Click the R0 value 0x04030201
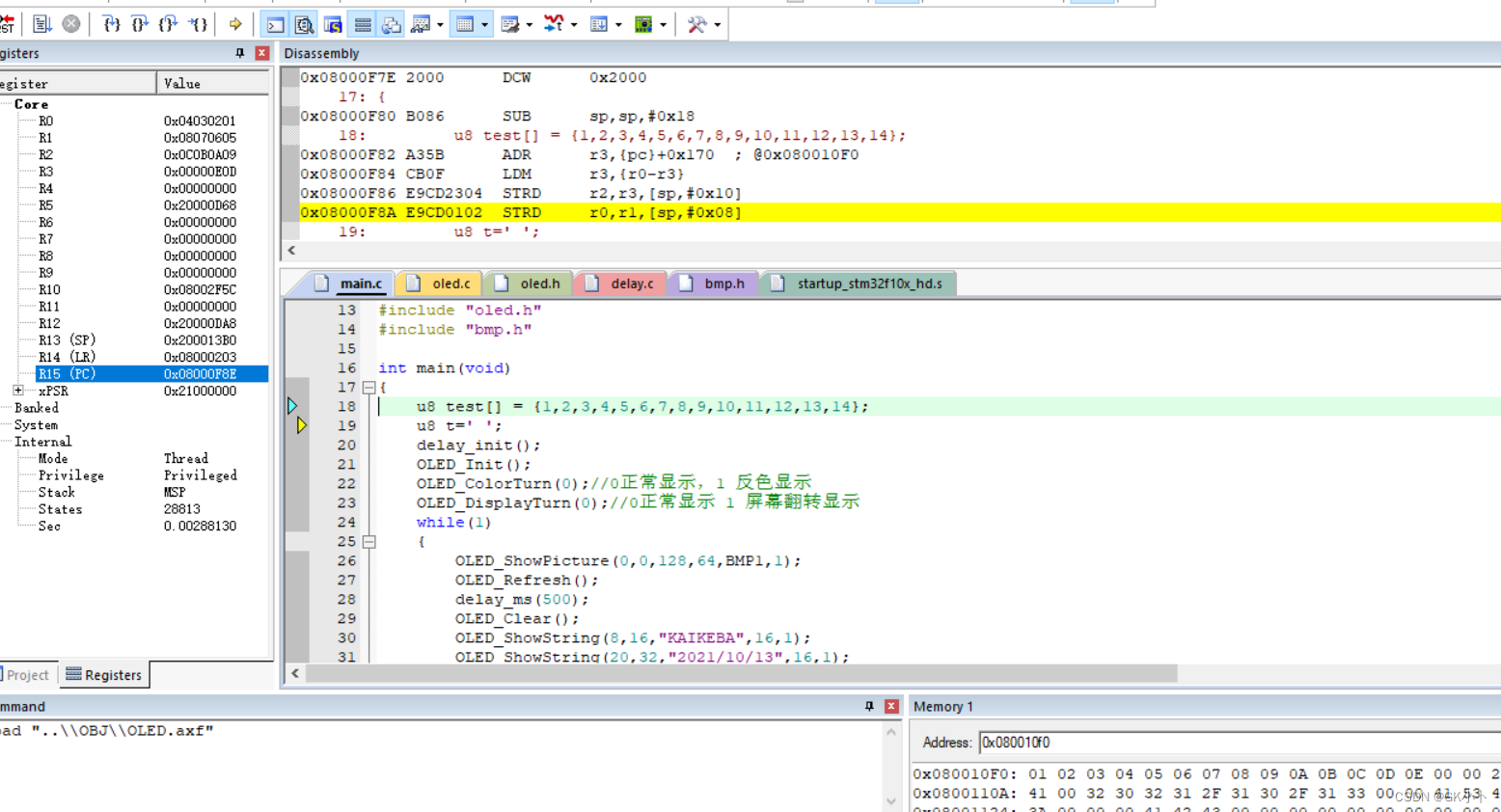Image resolution: width=1501 pixels, height=812 pixels. pos(200,122)
